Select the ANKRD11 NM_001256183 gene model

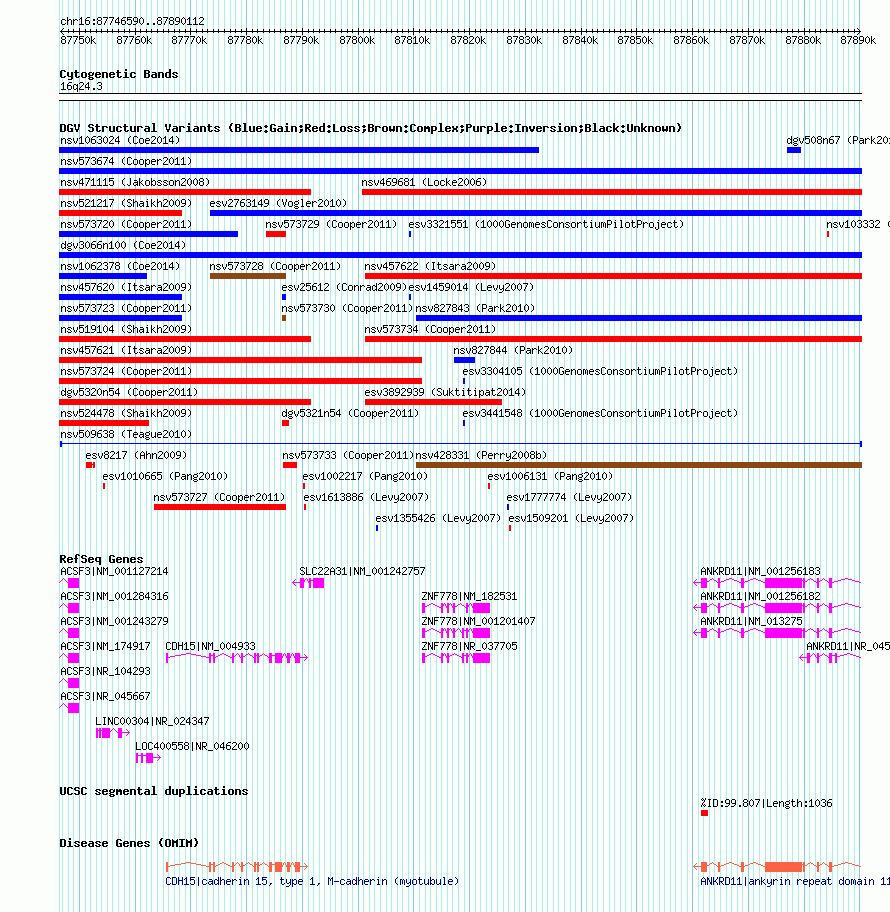point(777,583)
